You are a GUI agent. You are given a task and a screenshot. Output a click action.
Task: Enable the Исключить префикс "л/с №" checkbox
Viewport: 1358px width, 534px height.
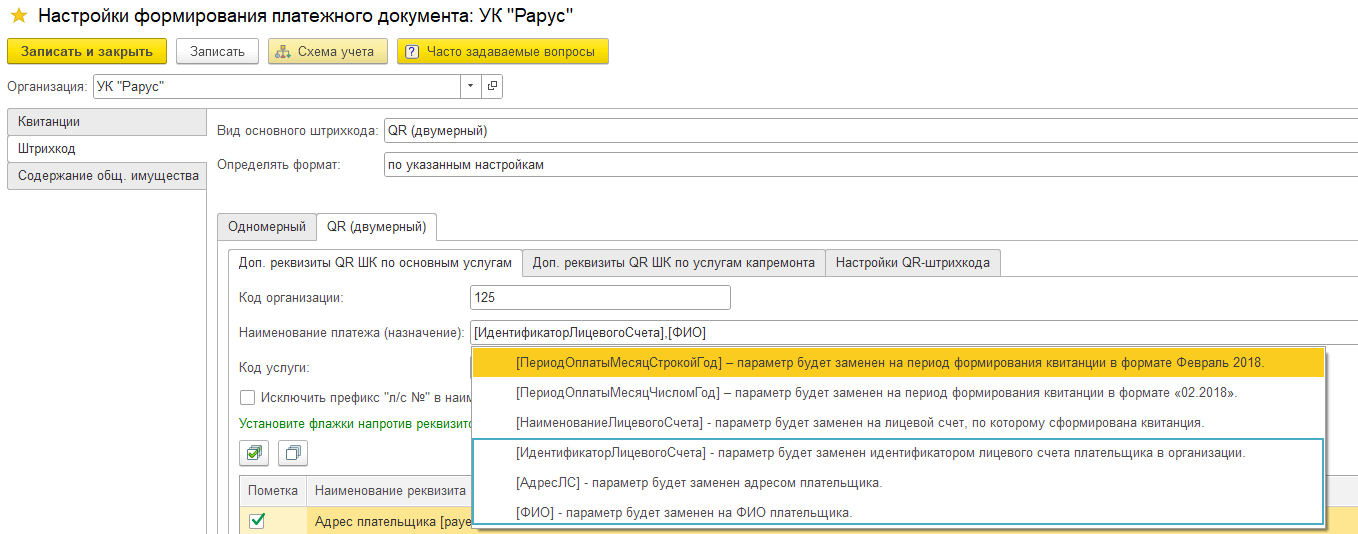(x=248, y=397)
